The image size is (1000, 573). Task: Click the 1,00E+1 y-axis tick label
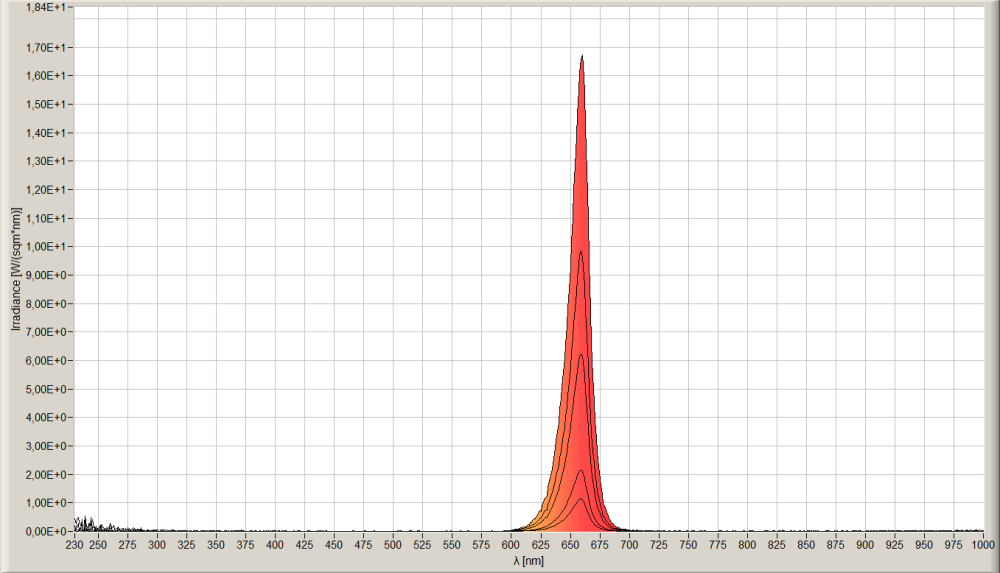(x=44, y=246)
